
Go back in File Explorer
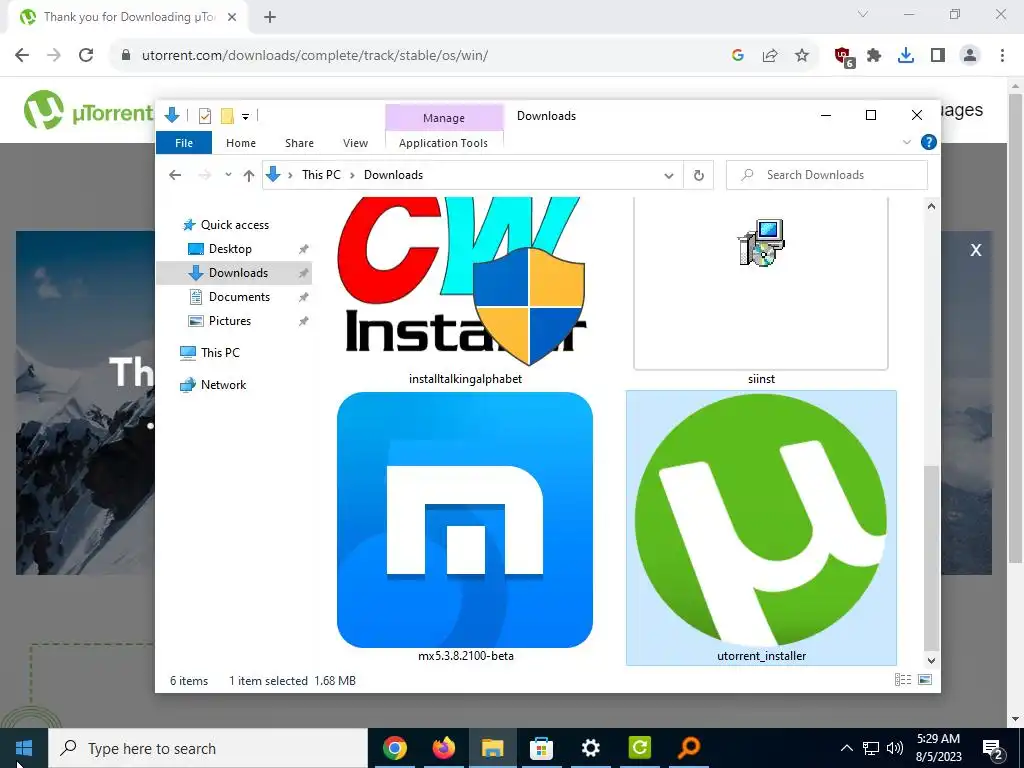(174, 175)
